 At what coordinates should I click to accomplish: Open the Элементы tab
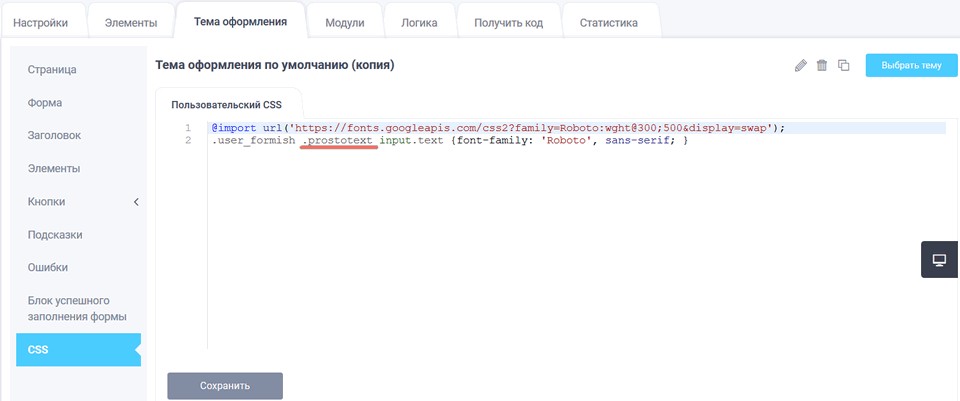pos(131,22)
